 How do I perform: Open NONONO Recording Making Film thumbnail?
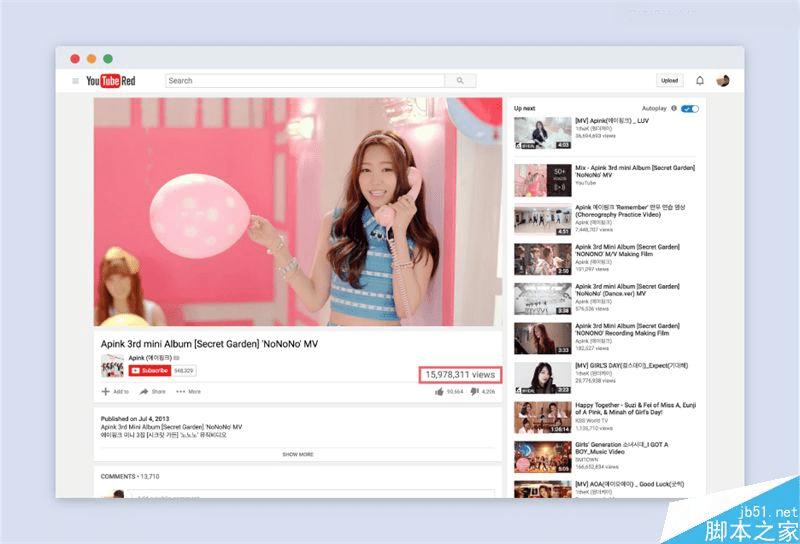(x=542, y=338)
